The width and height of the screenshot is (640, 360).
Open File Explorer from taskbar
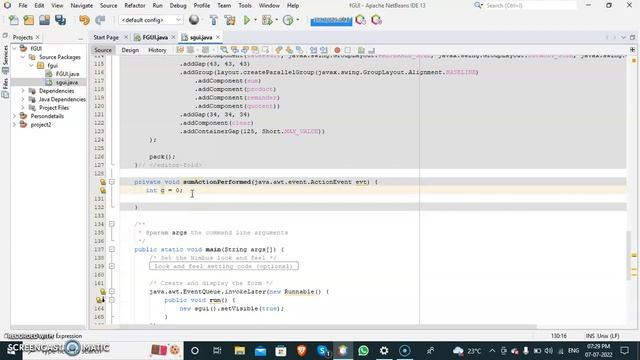coord(240,351)
